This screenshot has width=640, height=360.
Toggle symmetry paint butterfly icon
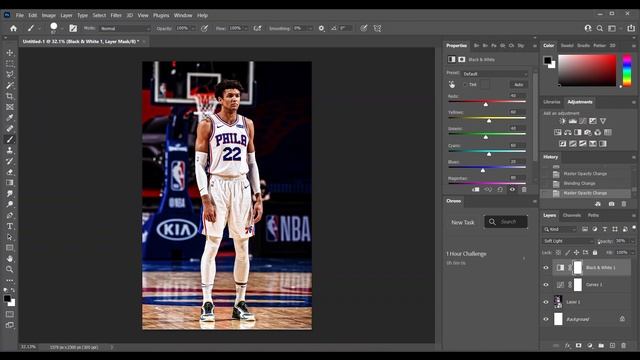378,28
